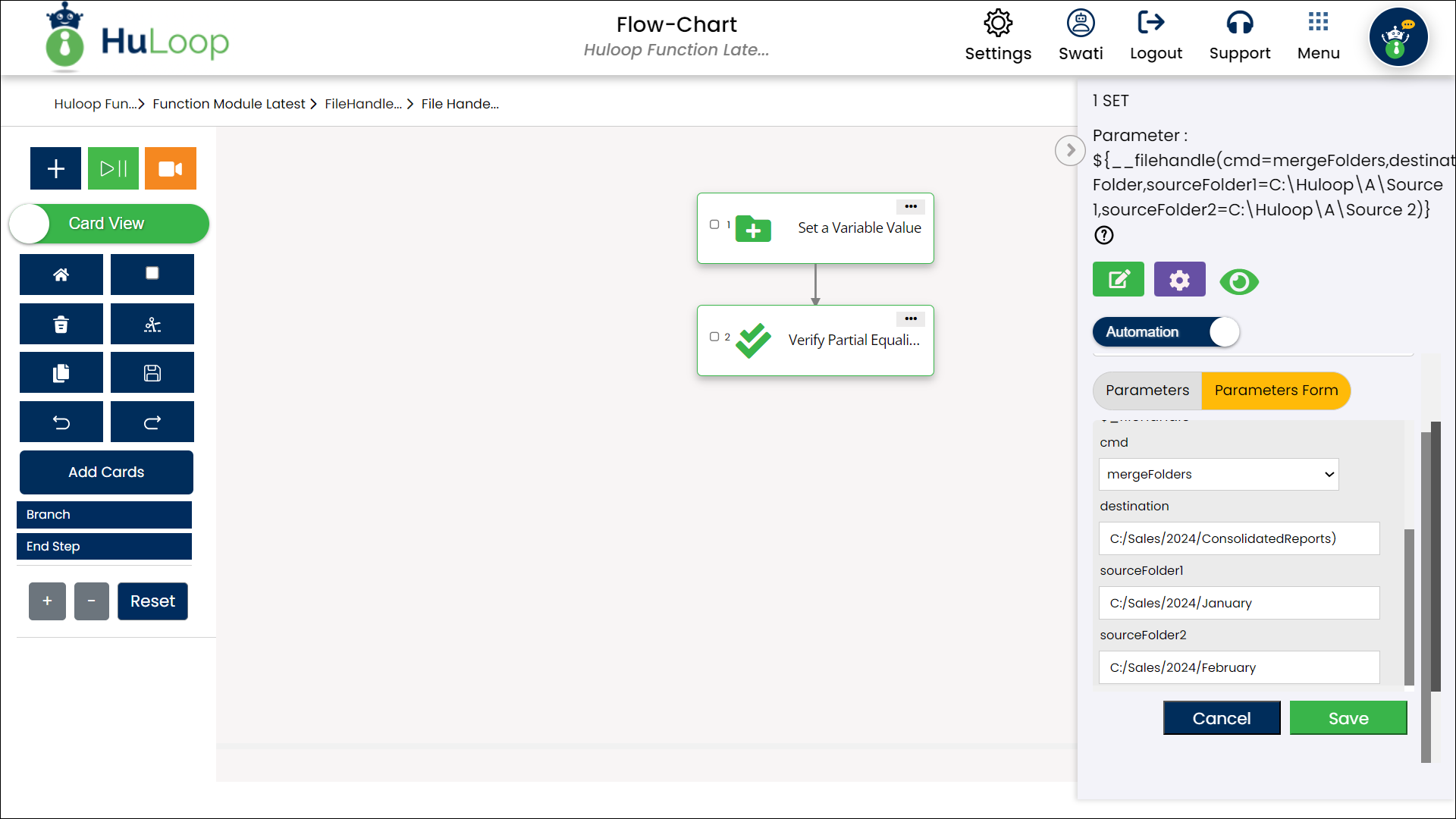Screen dimensions: 1456x819
Task: Open Support headset icon
Action: click(1240, 23)
